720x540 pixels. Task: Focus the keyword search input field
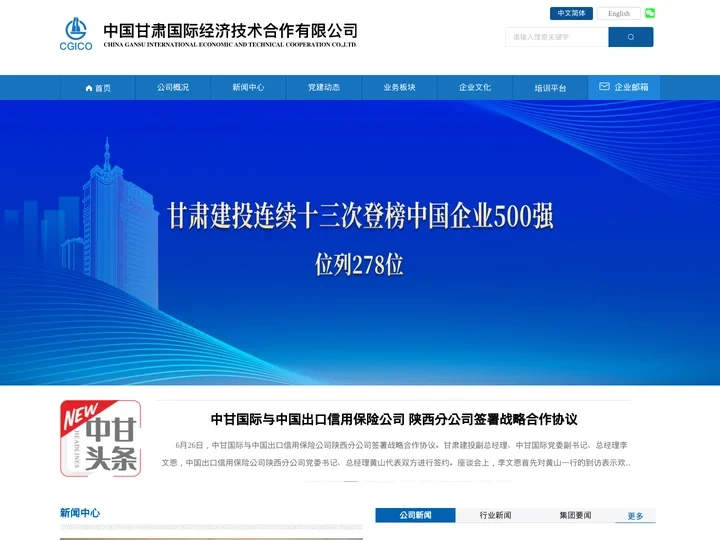coord(557,37)
